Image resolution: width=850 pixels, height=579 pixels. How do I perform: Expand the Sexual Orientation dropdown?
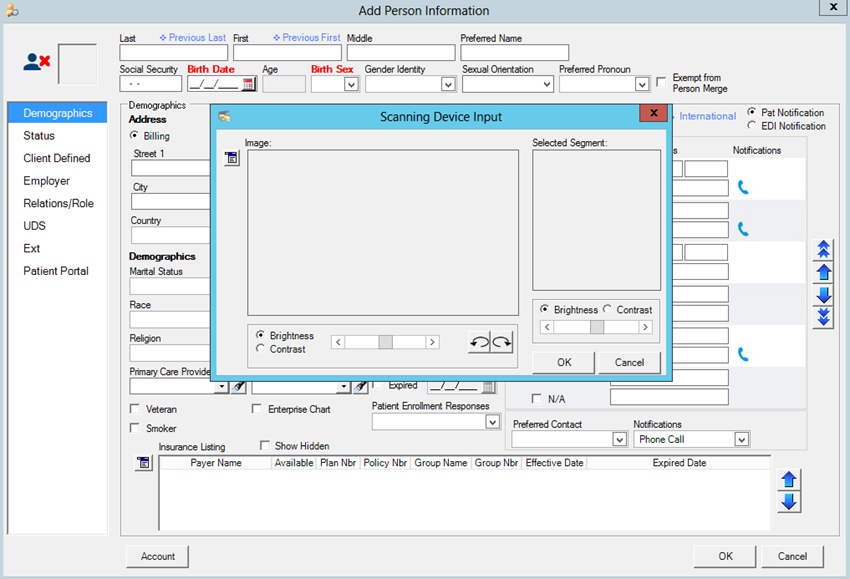(546, 85)
